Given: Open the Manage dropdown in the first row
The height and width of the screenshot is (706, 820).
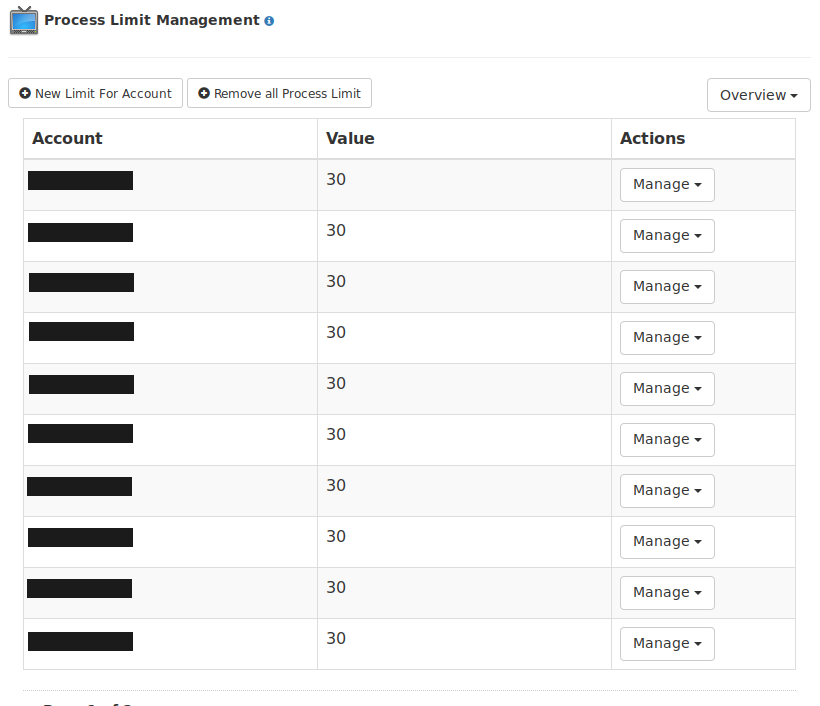Looking at the screenshot, I should coord(667,185).
